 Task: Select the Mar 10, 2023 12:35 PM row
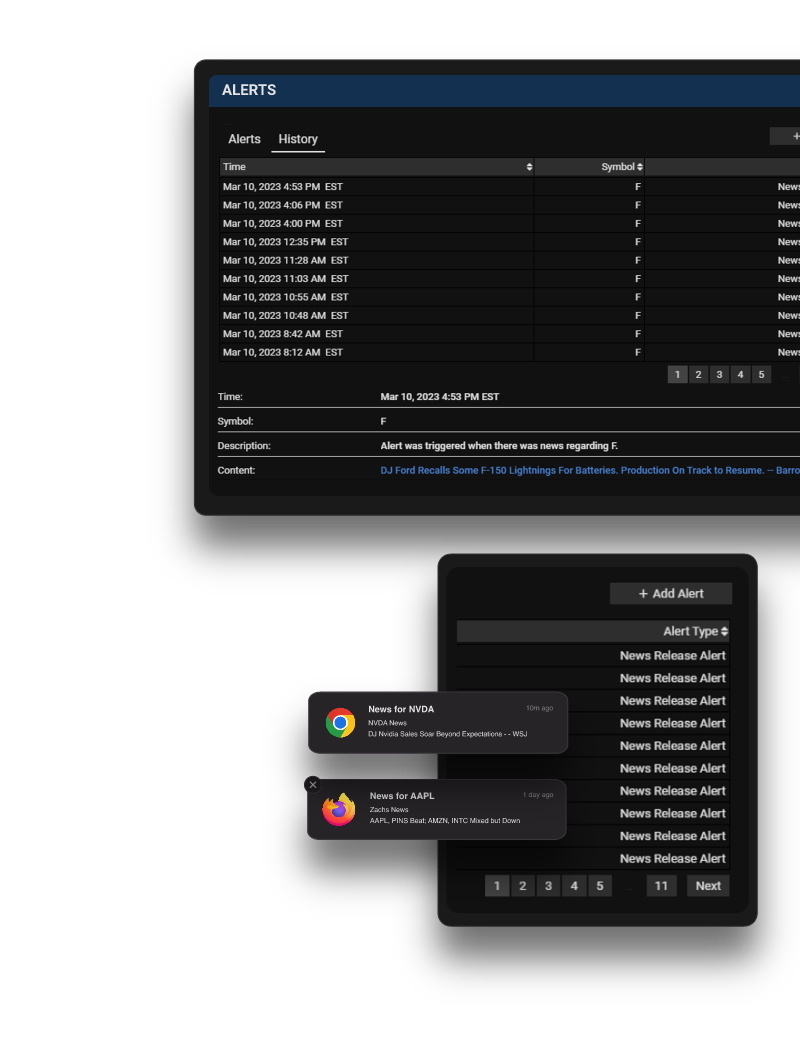(285, 242)
